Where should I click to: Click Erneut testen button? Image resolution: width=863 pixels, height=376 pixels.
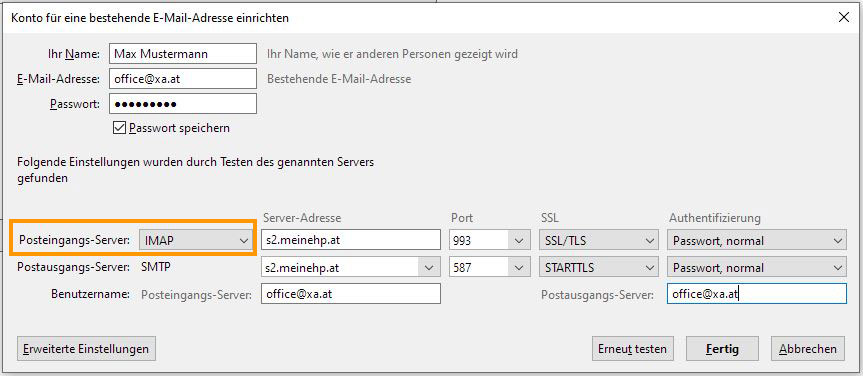tap(632, 349)
